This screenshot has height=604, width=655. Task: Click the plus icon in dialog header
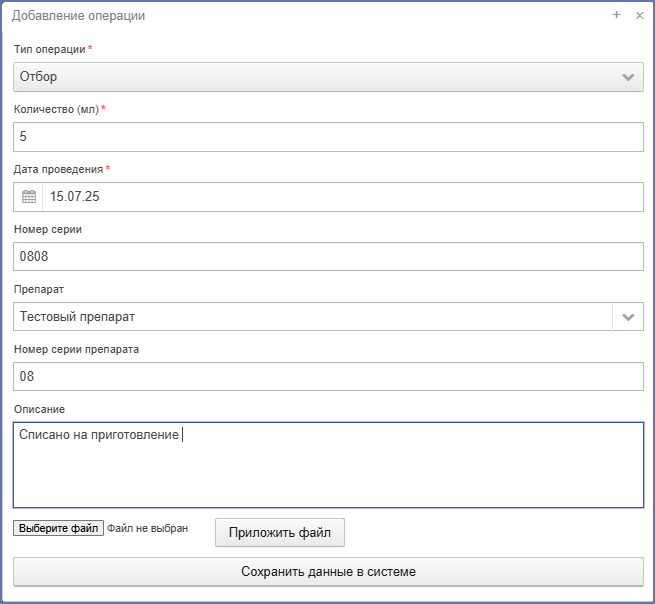[616, 15]
